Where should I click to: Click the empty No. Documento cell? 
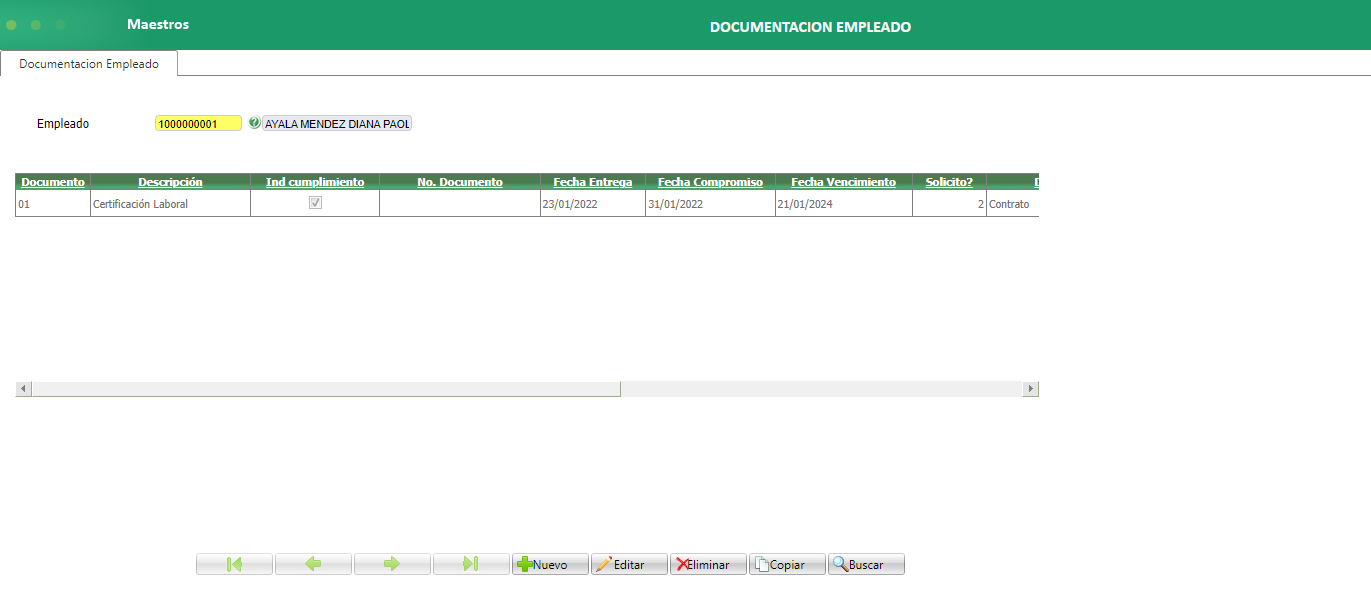pyautogui.click(x=460, y=203)
